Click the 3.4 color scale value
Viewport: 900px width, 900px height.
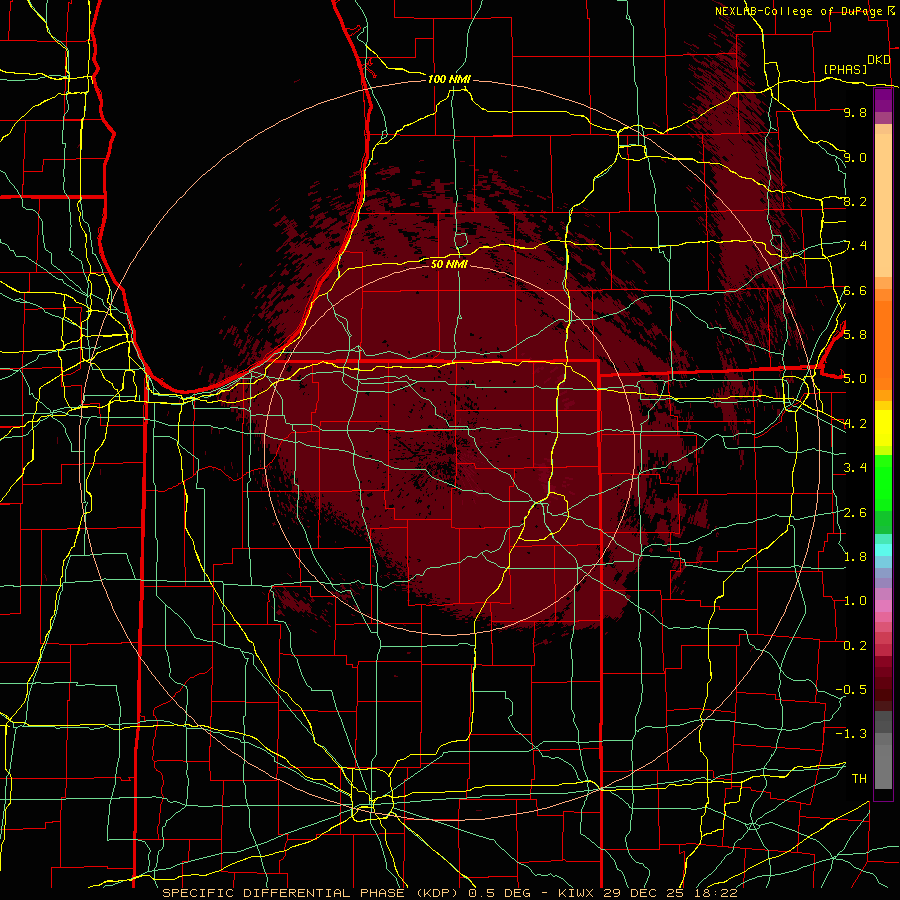[x=855, y=468]
